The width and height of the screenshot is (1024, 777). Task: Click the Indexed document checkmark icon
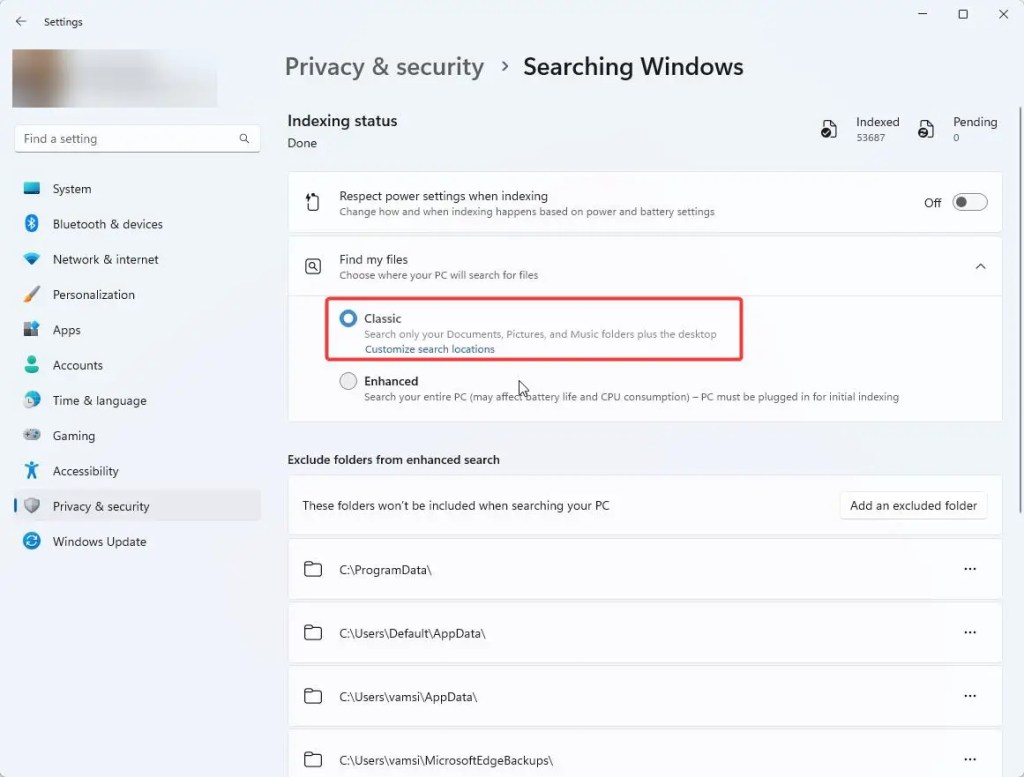pyautogui.click(x=829, y=129)
